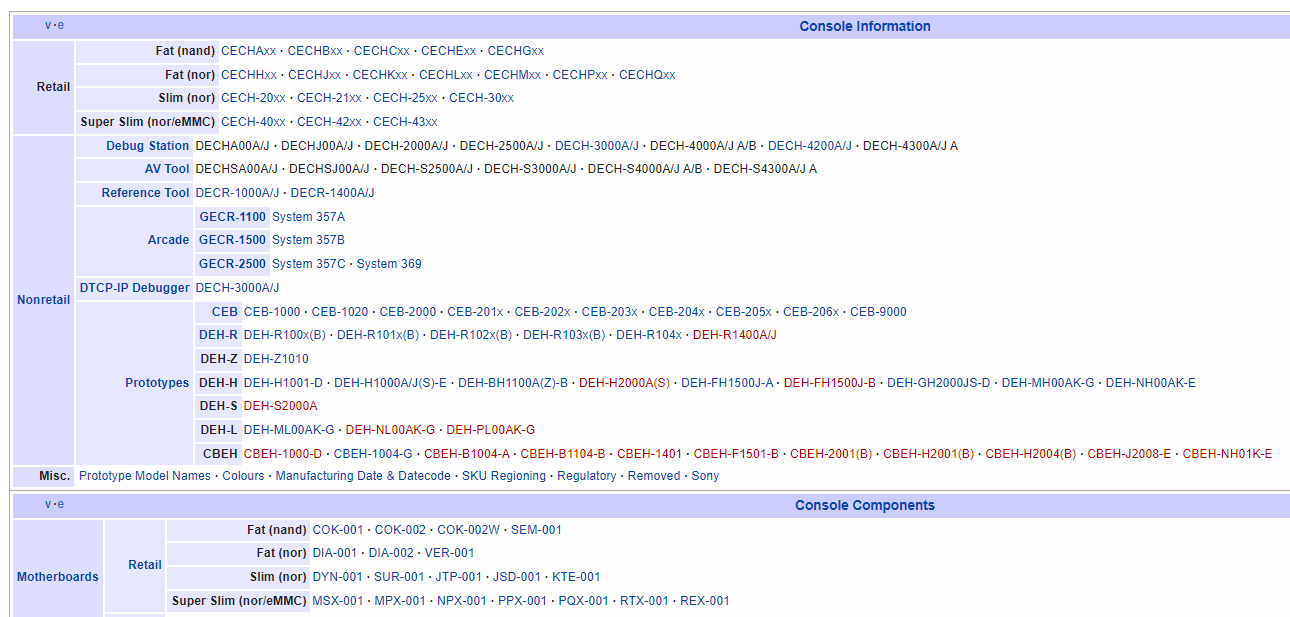Open the System 357A link
This screenshot has width=1290, height=617.
[x=309, y=217]
